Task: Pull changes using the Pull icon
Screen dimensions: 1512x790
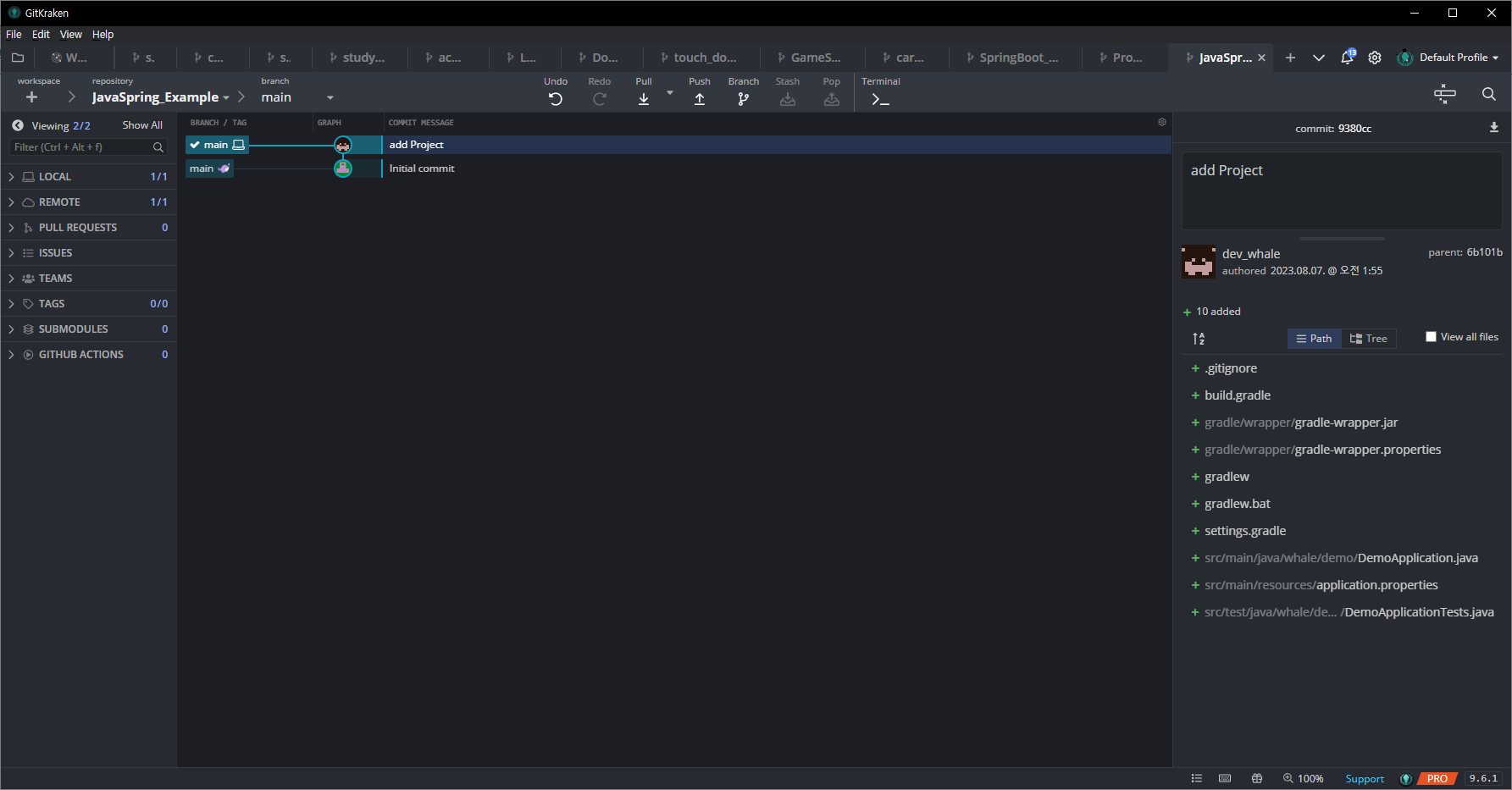Action: click(644, 99)
